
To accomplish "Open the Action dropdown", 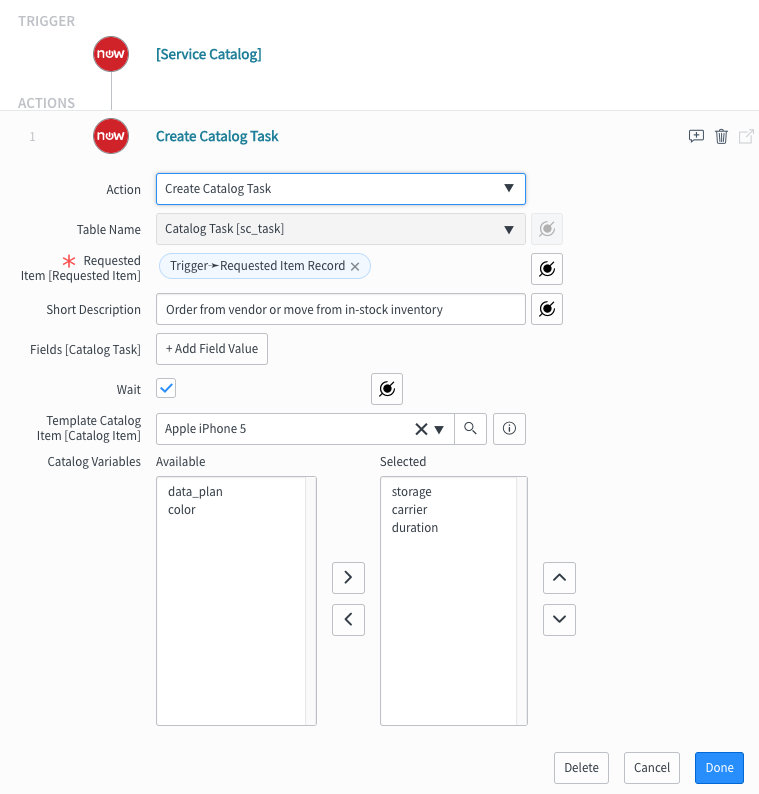I will coord(341,189).
